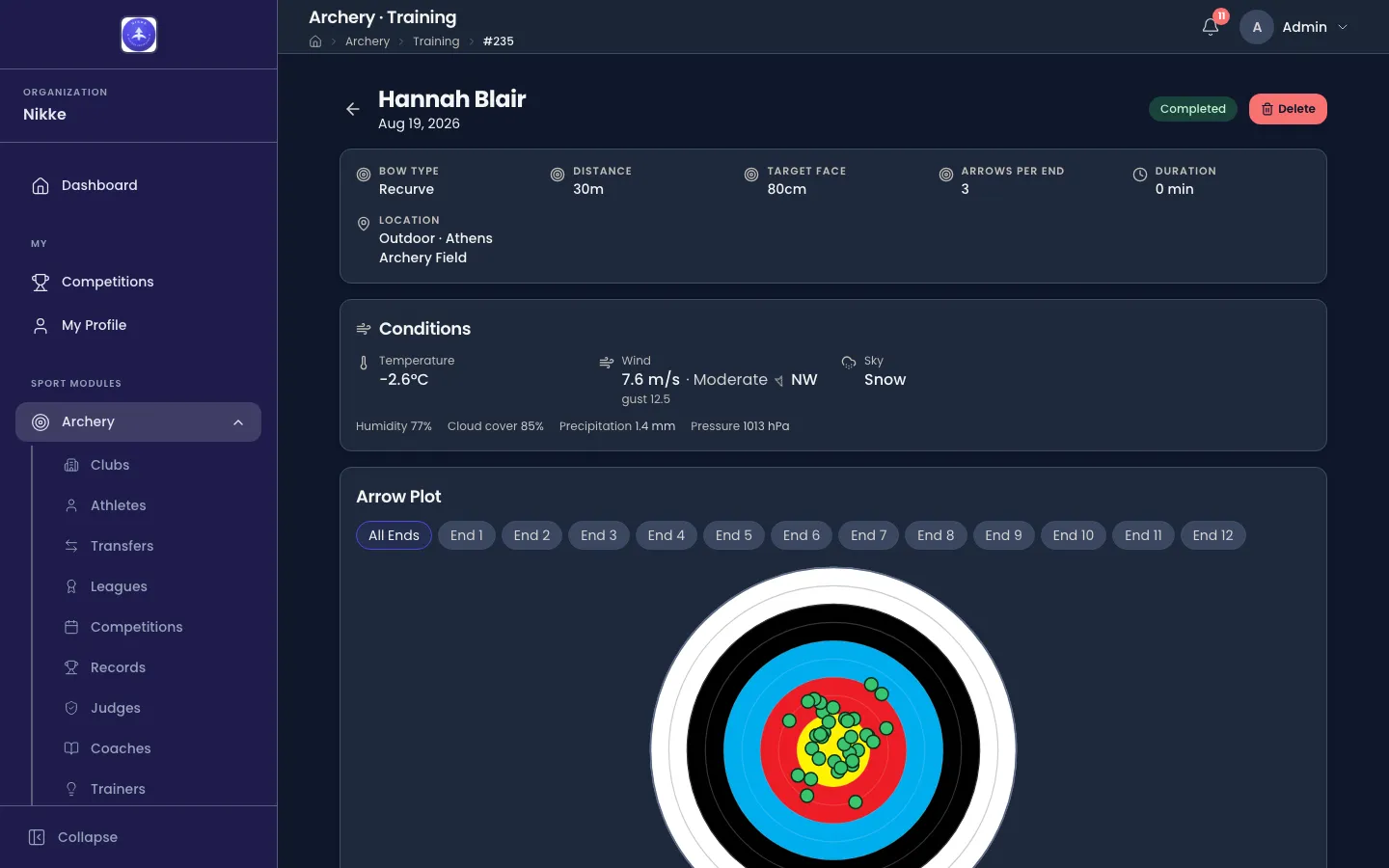This screenshot has width=1389, height=868.
Task: Open the Dashboard page
Action: (139, 185)
